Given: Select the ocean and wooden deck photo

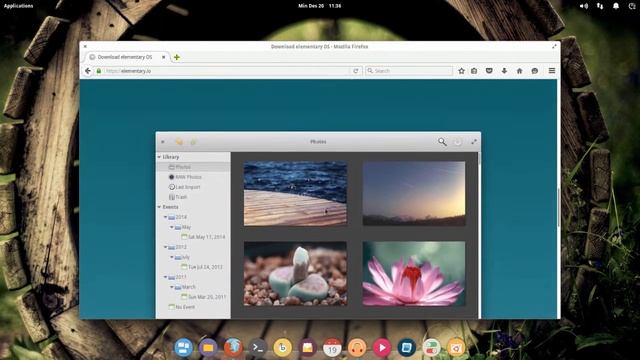Looking at the screenshot, I should [295, 193].
